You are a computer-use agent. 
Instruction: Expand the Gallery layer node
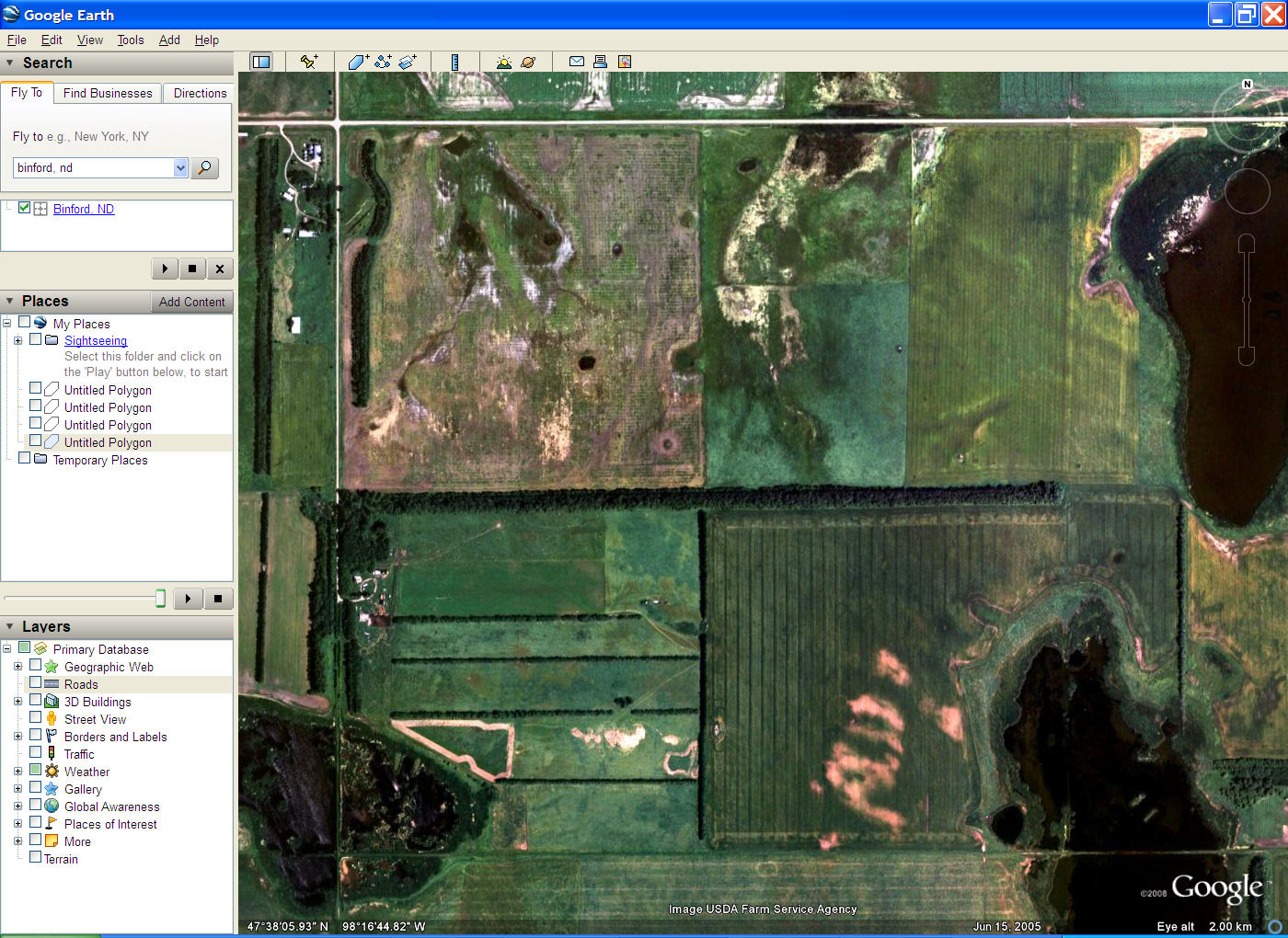point(17,788)
